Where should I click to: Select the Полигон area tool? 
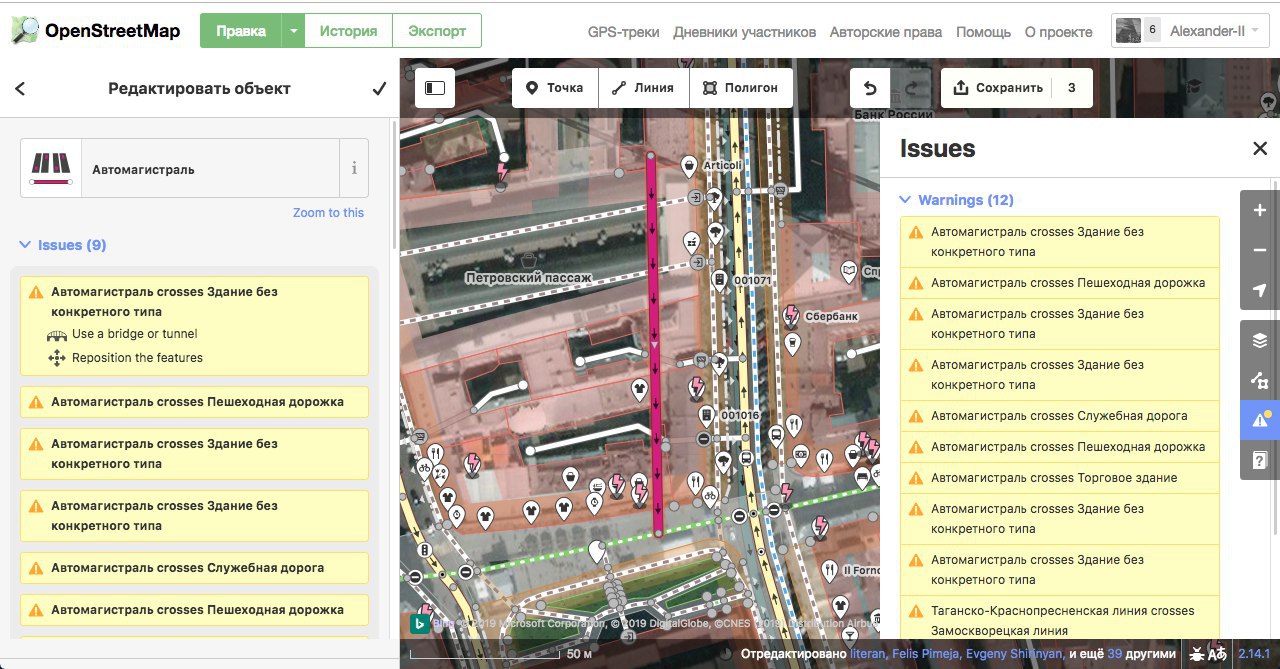click(740, 88)
